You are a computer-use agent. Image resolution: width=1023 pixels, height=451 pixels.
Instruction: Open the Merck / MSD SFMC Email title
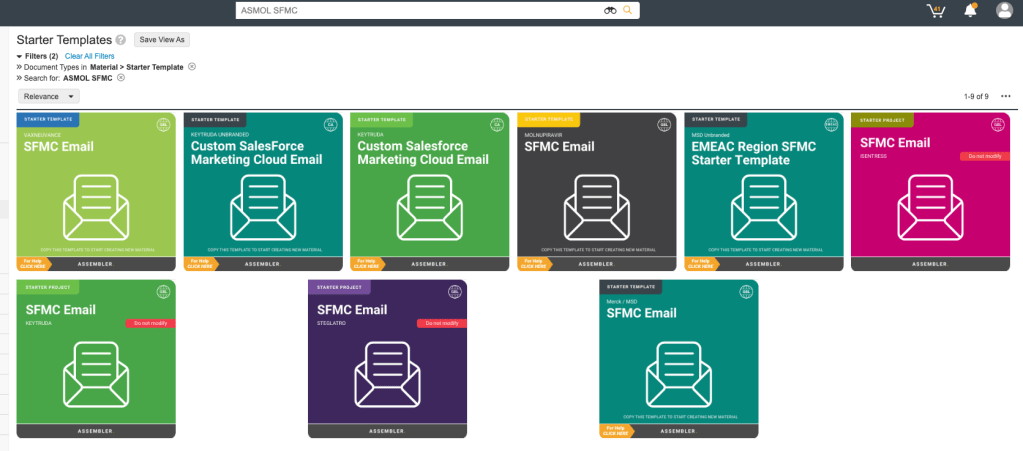pyautogui.click(x=642, y=313)
